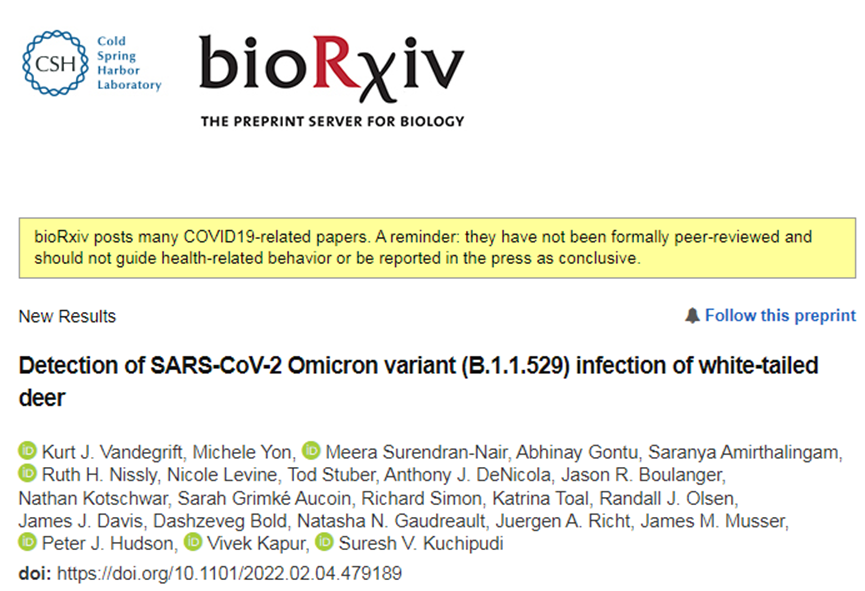
Task: Open Kurt J. Vandegrift's ORCID icon
Action: (27, 453)
